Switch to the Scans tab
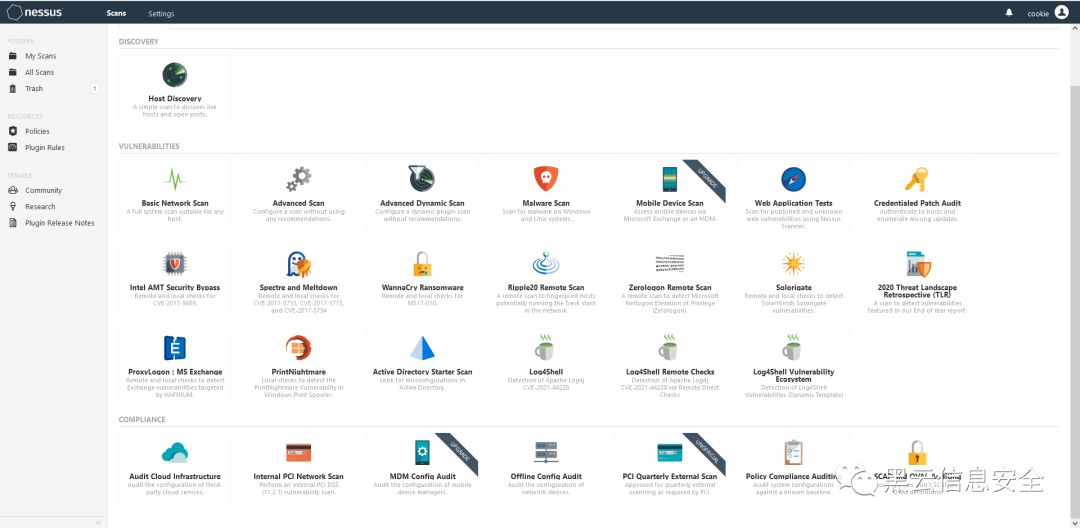 [116, 14]
